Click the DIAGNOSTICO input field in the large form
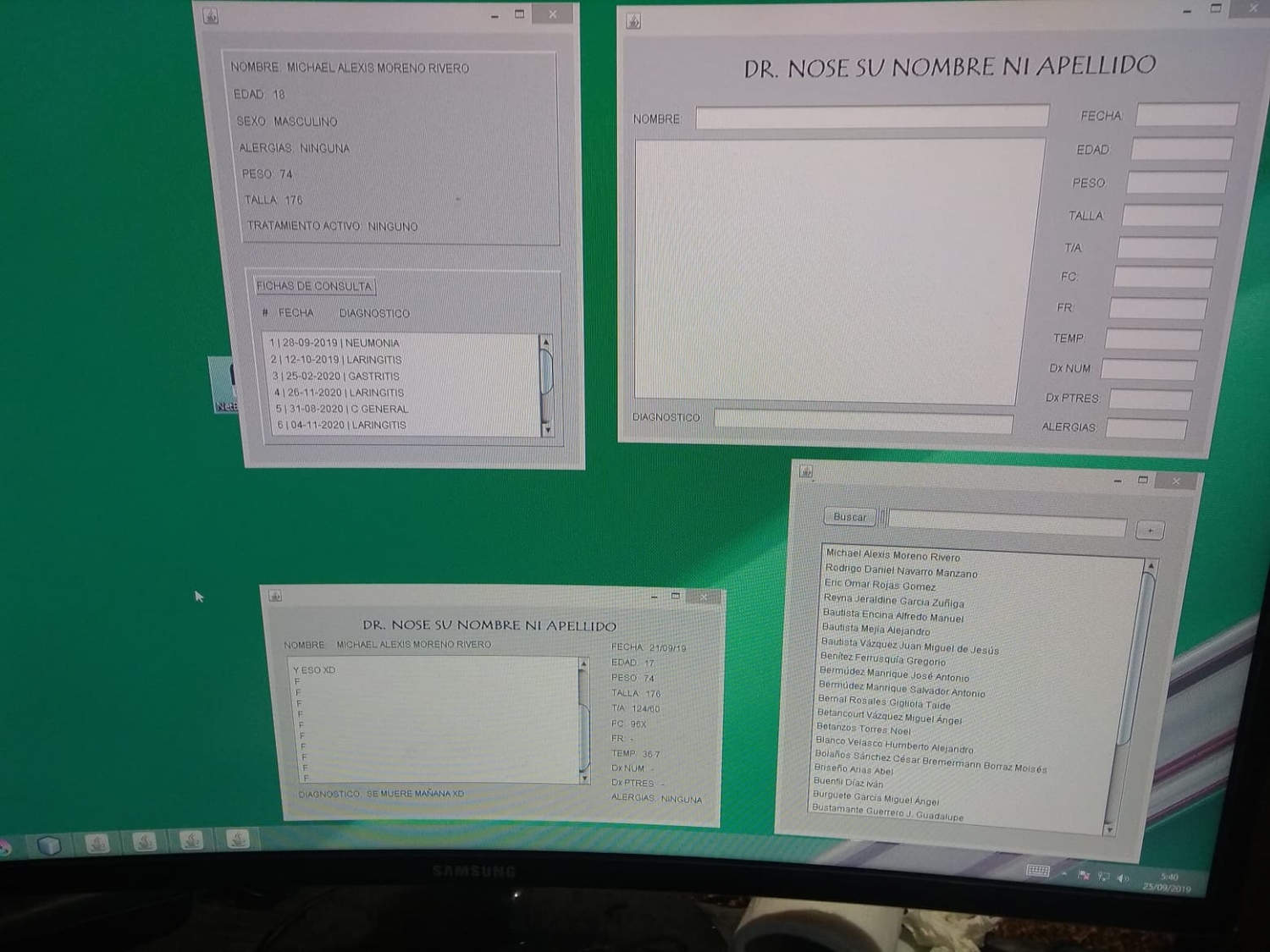1270x952 pixels. point(864,420)
